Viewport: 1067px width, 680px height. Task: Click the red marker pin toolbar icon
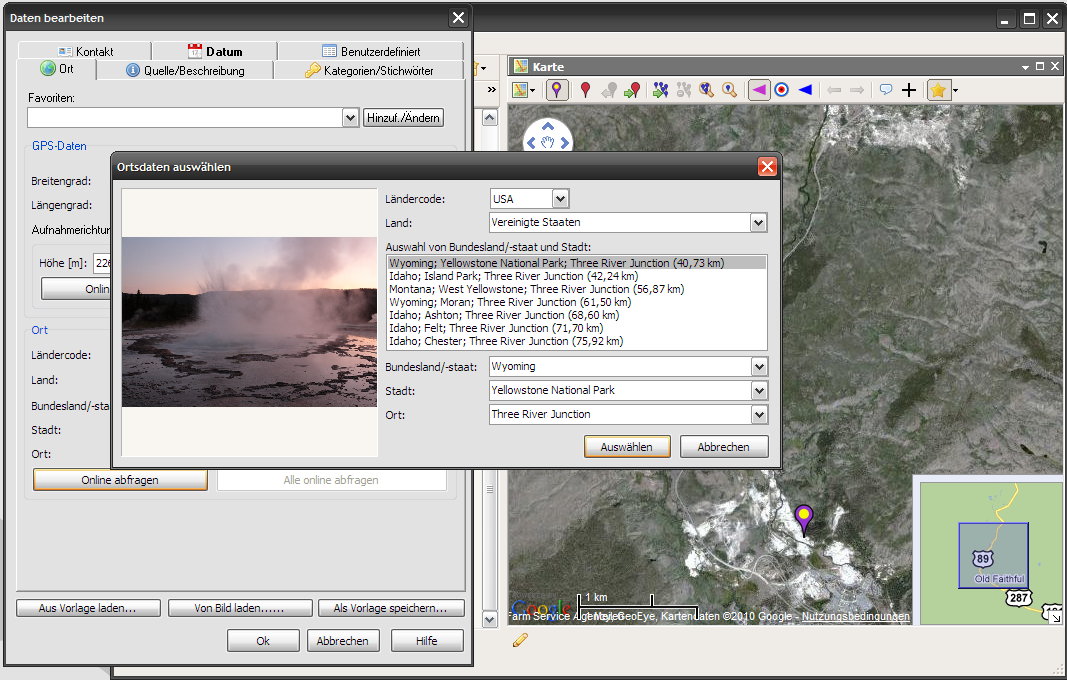585,90
